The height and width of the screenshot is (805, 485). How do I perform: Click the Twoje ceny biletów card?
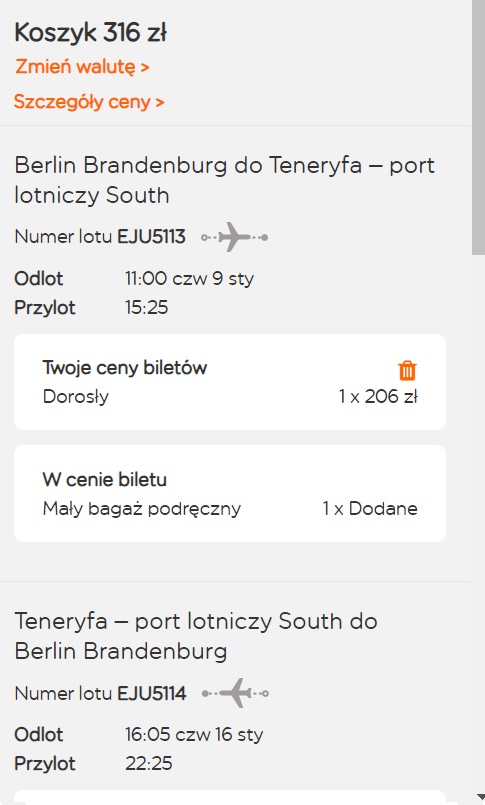coord(229,382)
